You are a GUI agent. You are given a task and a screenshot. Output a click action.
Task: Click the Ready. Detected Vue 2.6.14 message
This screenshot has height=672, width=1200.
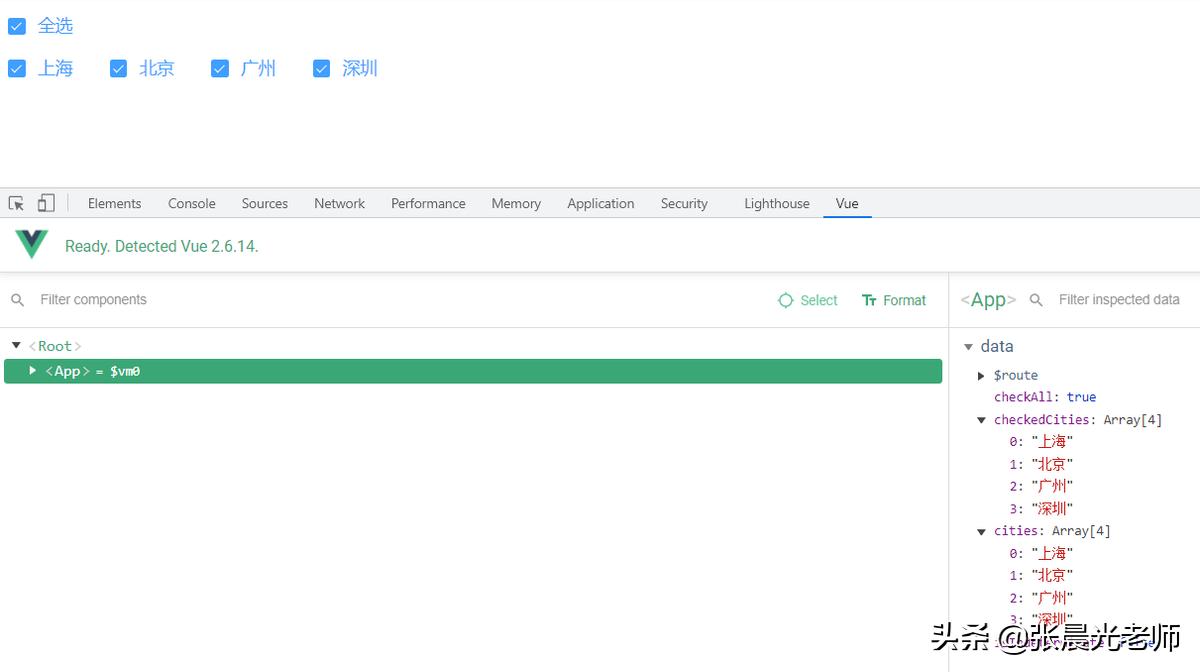tap(162, 246)
